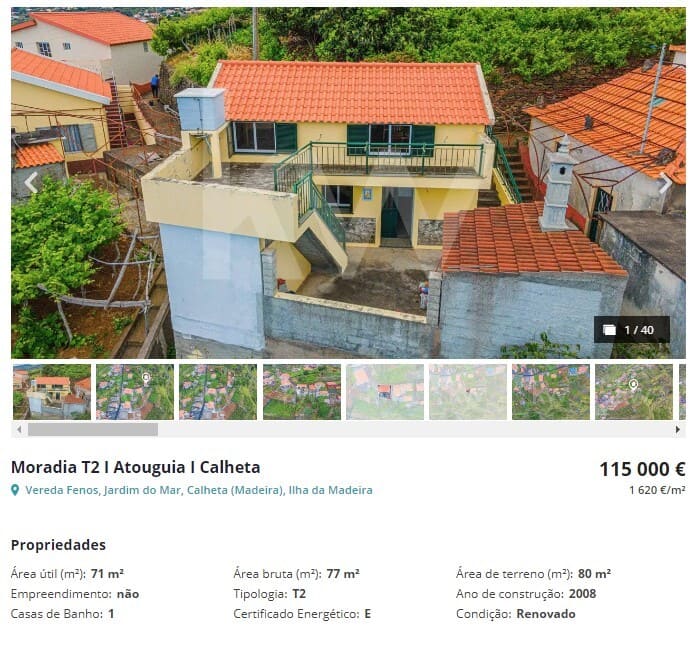Click the main house photo
694x645 pixels.
pyautogui.click(x=348, y=183)
